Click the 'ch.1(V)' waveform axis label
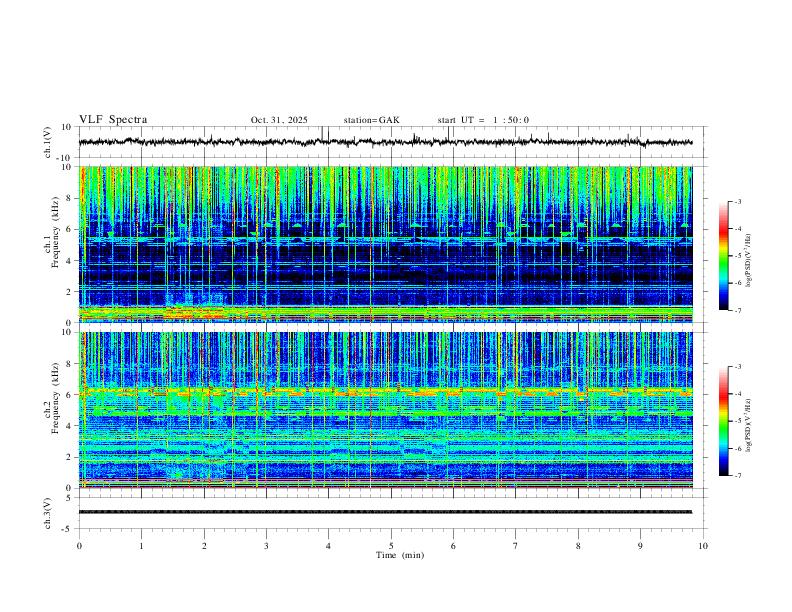This screenshot has height=612, width=792. [x=48, y=142]
